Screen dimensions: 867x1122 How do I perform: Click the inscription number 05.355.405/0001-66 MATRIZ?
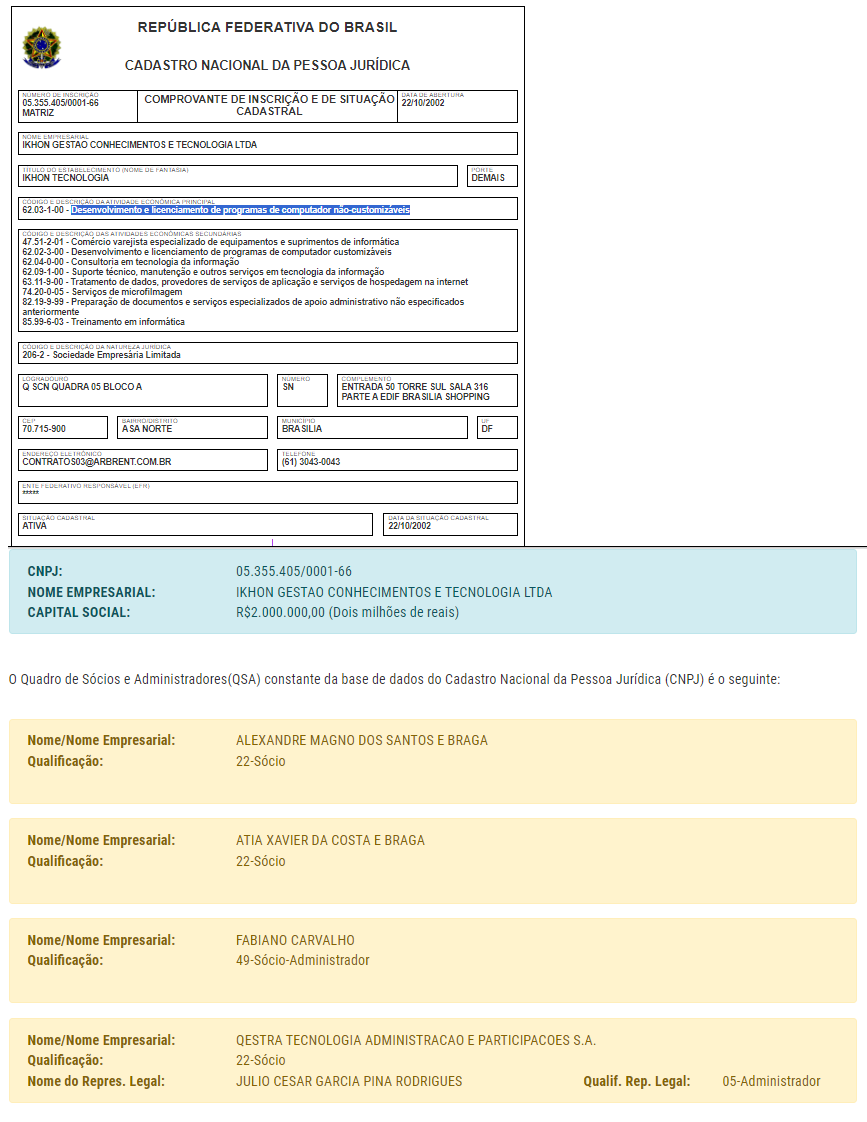pos(60,108)
